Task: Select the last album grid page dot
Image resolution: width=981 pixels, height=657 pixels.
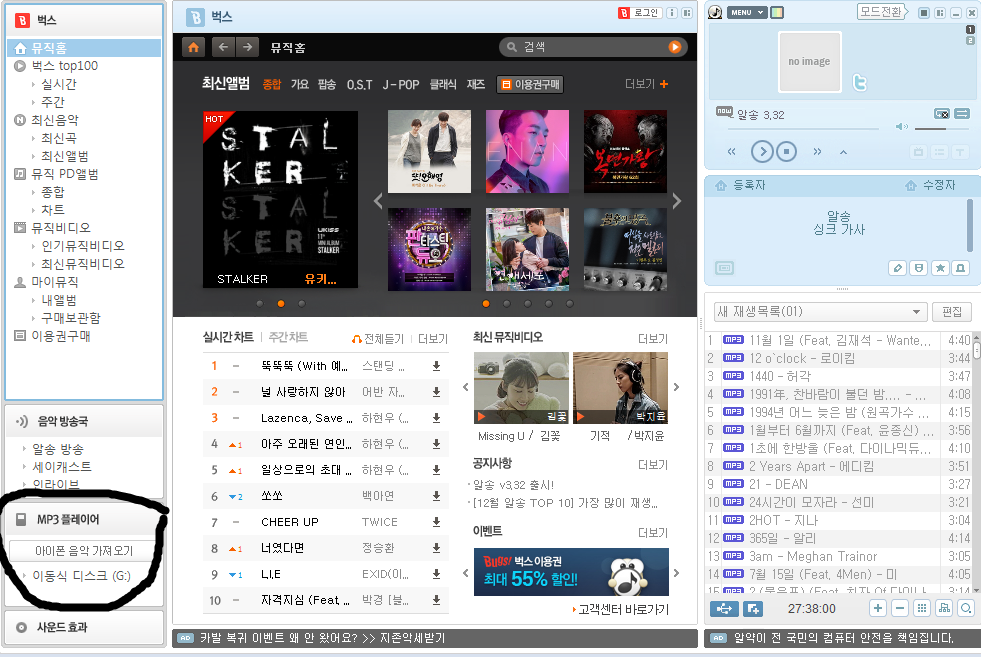Action: pyautogui.click(x=569, y=303)
